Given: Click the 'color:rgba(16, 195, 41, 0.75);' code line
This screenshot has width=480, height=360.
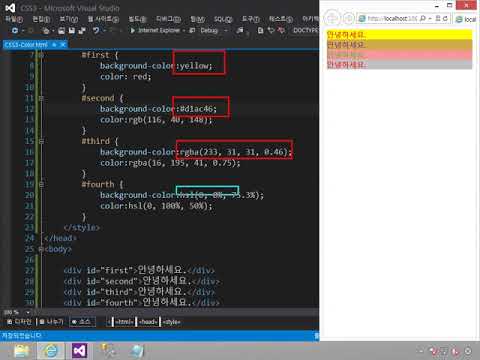Looking at the screenshot, I should point(170,163).
